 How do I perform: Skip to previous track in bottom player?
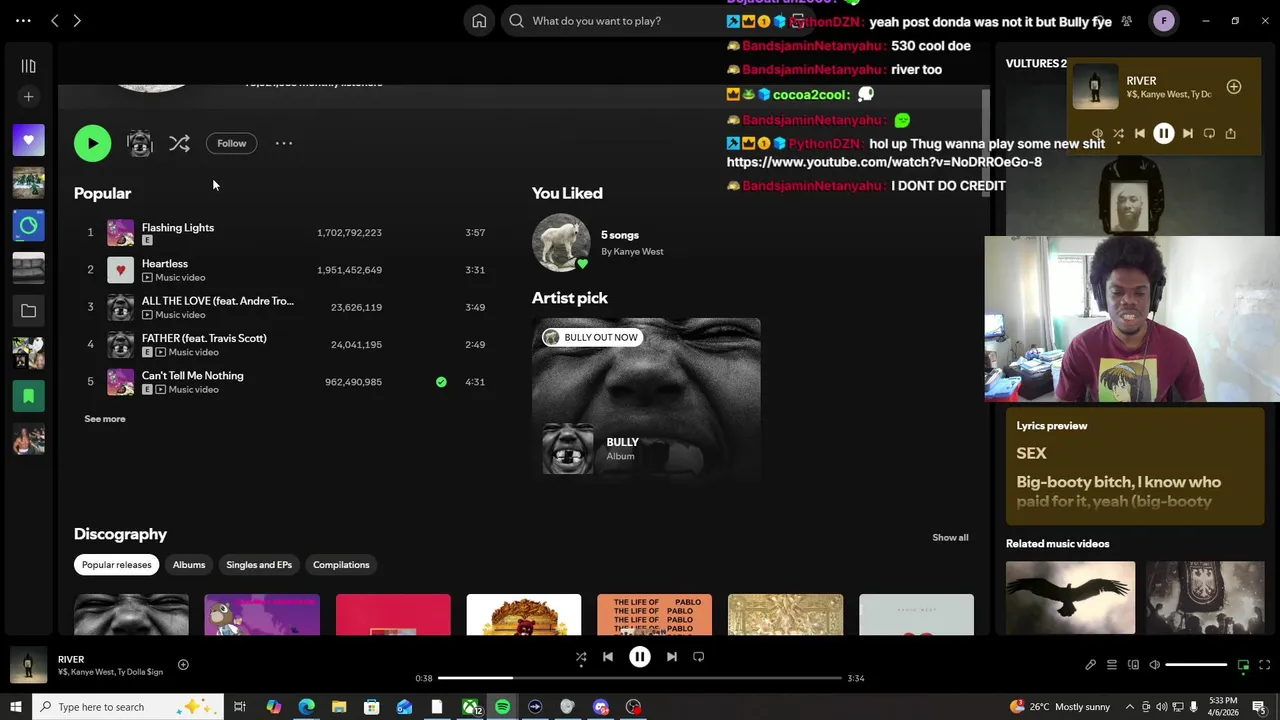click(x=607, y=657)
